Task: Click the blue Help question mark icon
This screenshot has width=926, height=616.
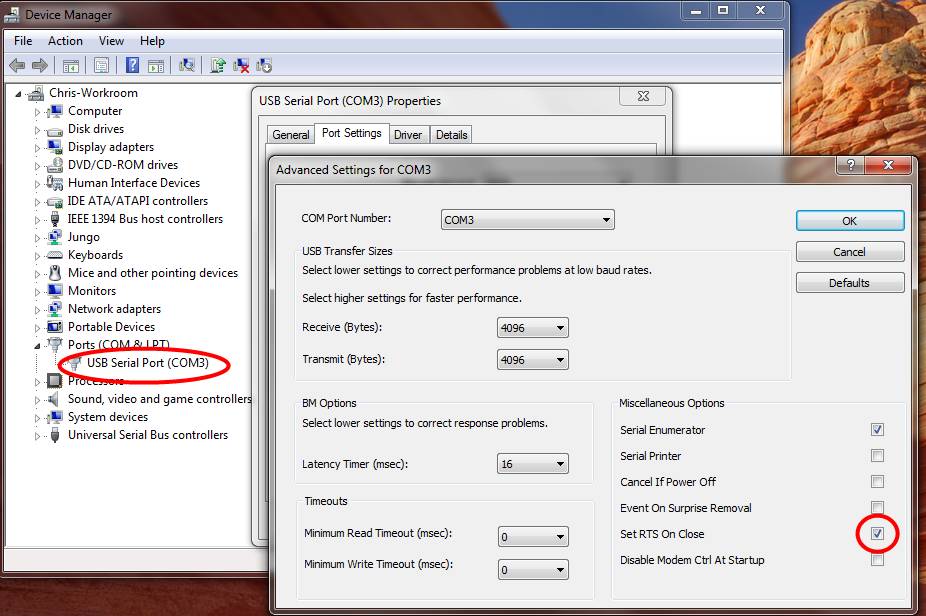Action: pos(132,66)
